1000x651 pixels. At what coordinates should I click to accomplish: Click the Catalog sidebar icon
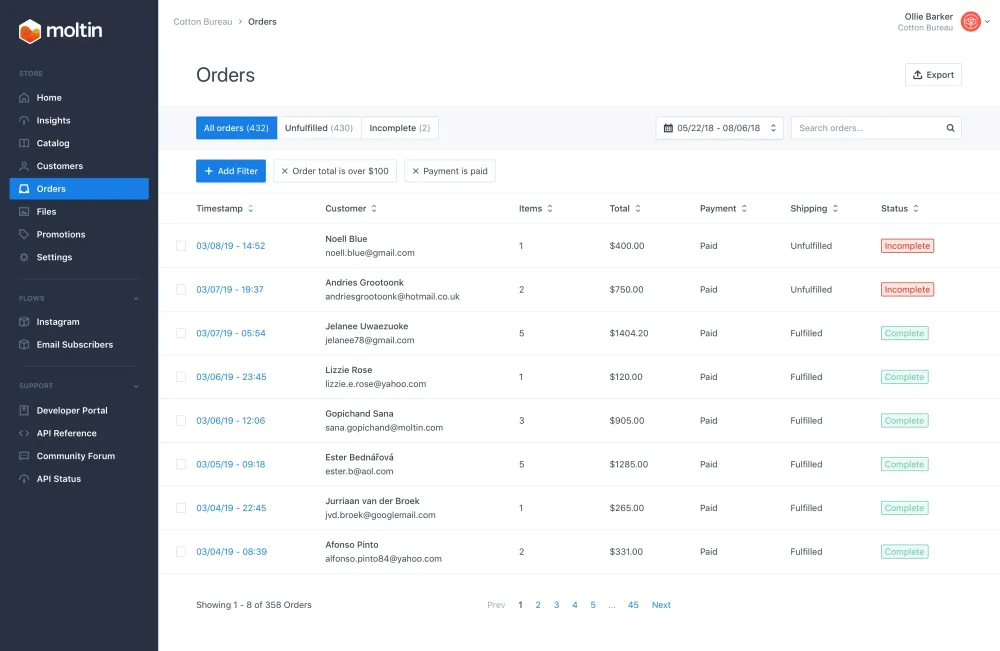pos(25,144)
